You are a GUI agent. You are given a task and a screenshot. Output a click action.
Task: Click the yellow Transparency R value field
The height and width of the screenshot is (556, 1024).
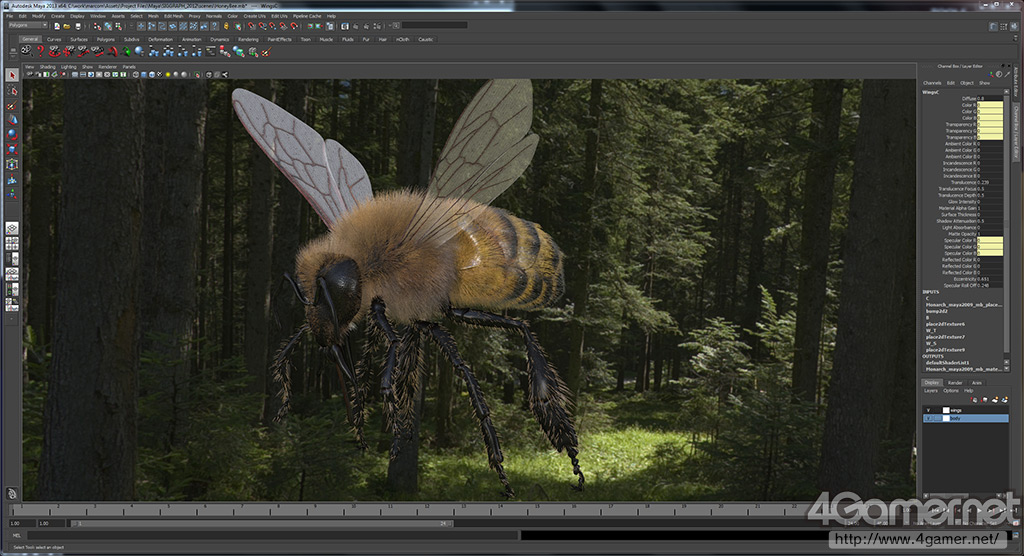click(x=989, y=124)
